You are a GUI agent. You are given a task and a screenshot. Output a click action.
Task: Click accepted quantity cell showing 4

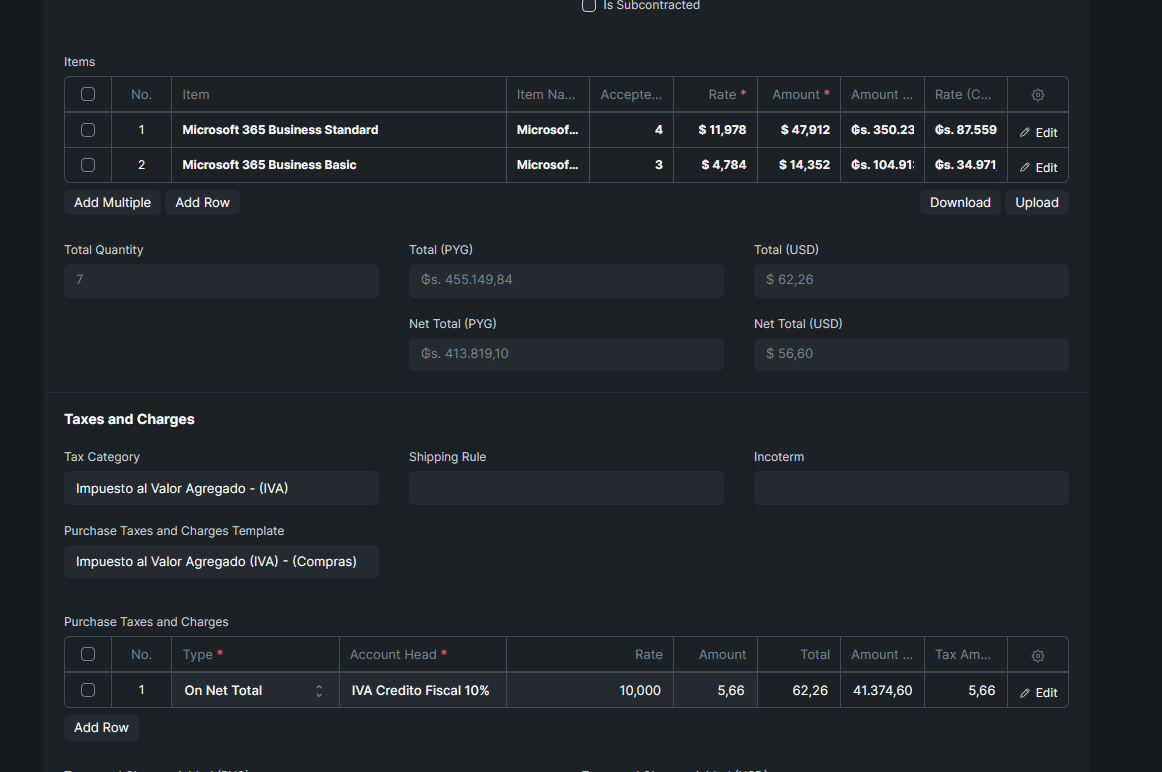pyautogui.click(x=631, y=130)
